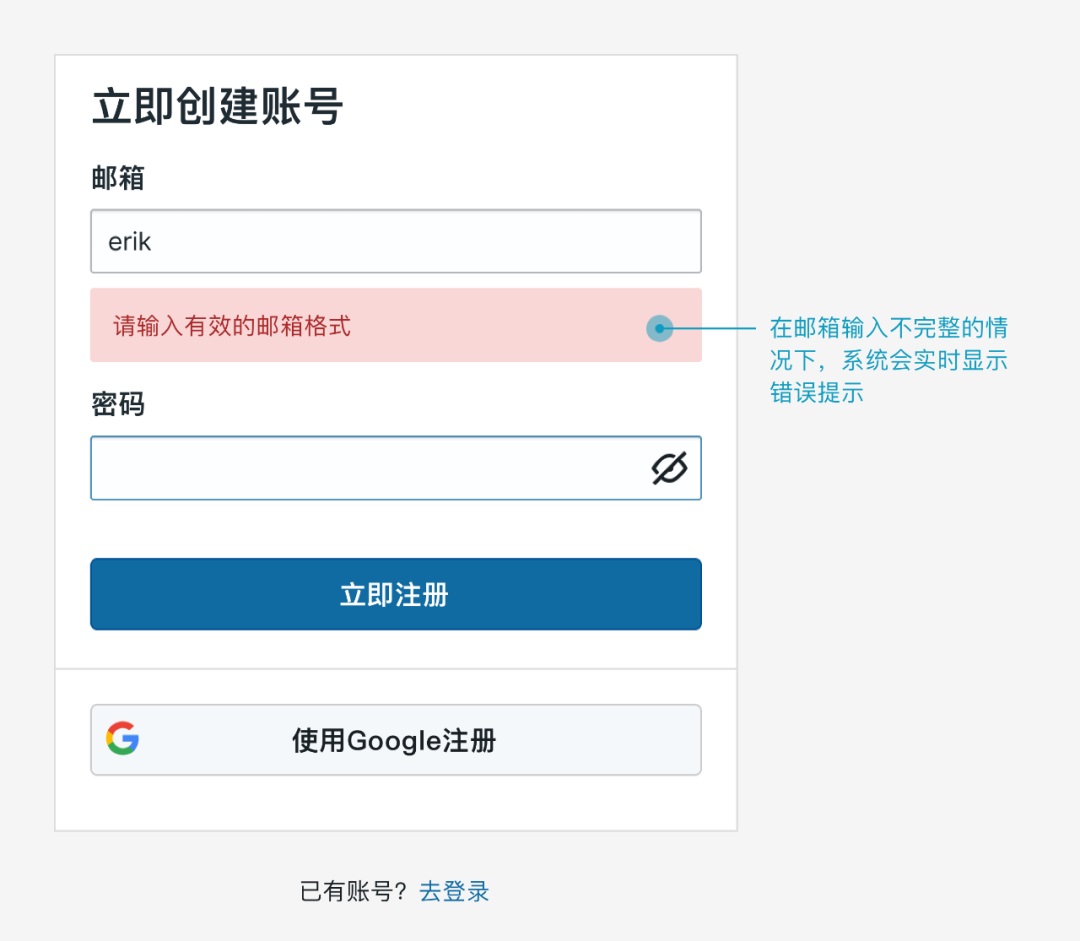The image size is (1080, 941).
Task: Click the divider line above the Google button
Action: tap(396, 668)
